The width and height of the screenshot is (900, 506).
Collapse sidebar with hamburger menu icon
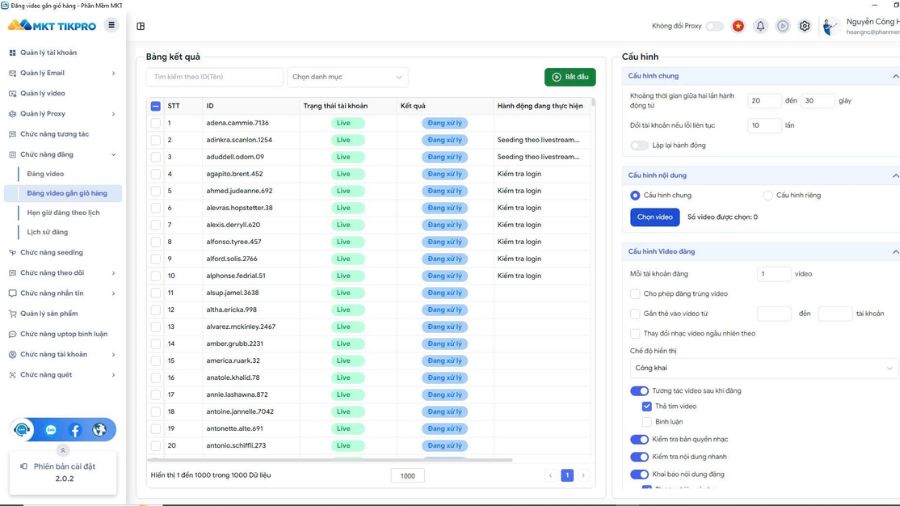tap(111, 25)
